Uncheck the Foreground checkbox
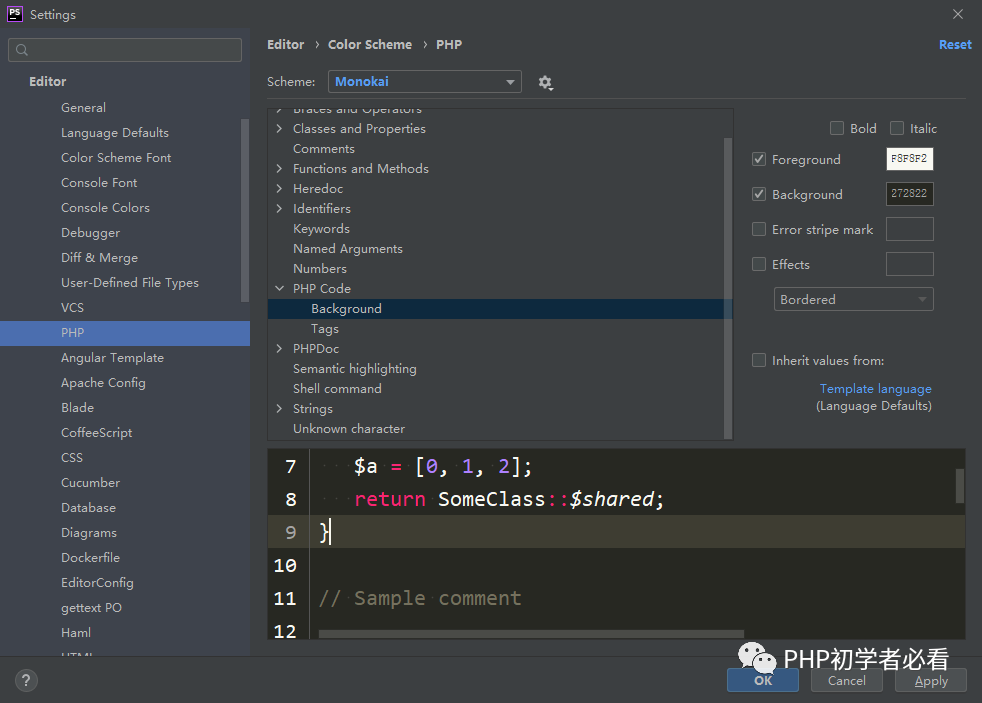 (x=759, y=159)
